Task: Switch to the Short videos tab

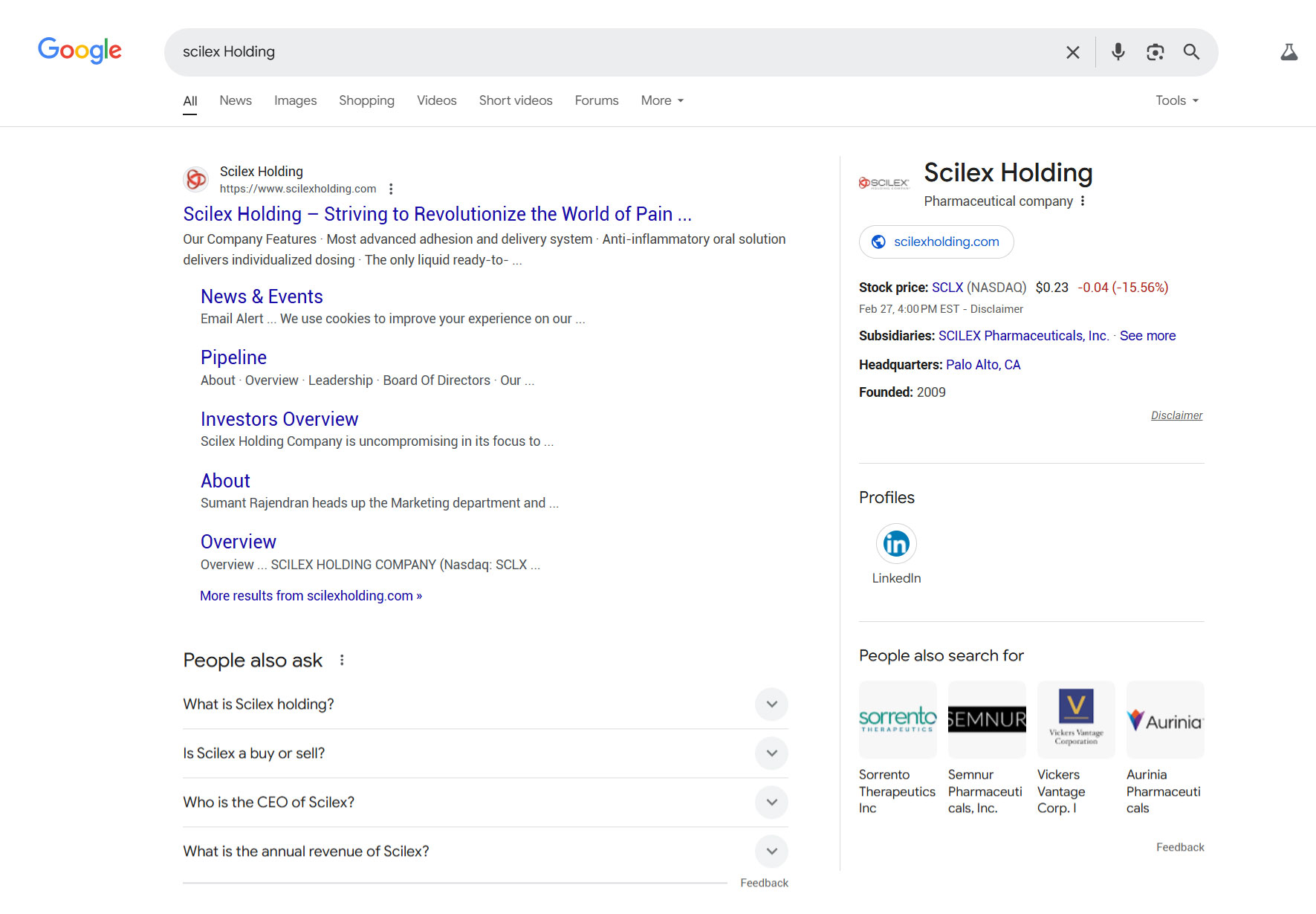Action: [x=516, y=100]
